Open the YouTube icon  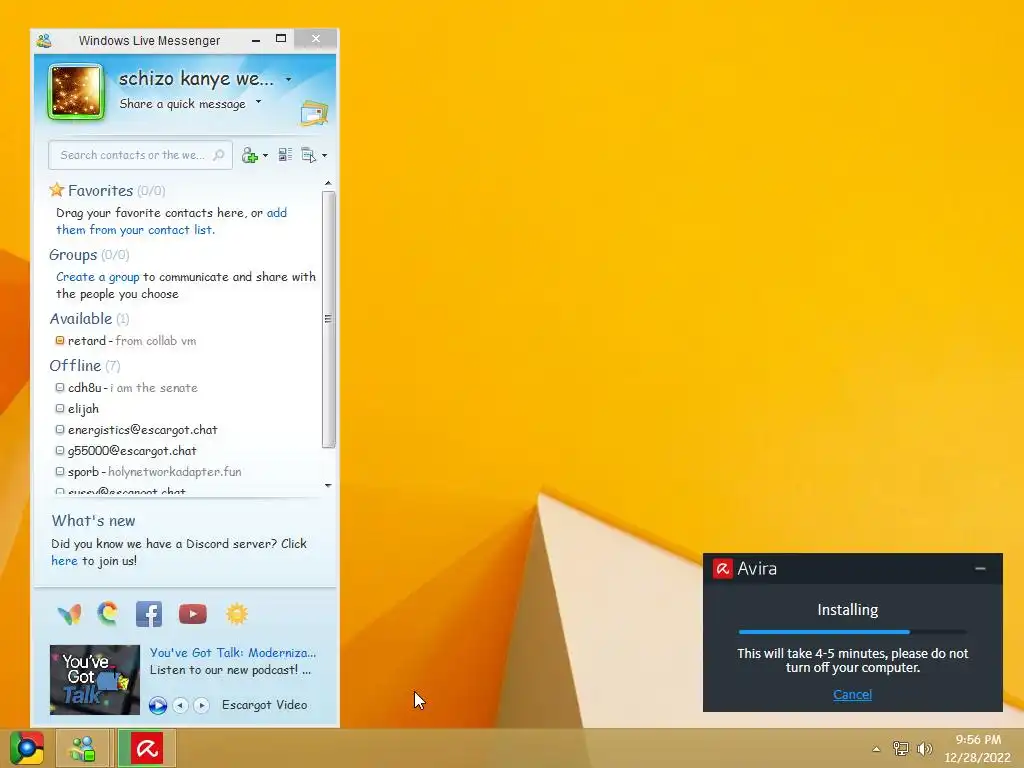pos(193,614)
